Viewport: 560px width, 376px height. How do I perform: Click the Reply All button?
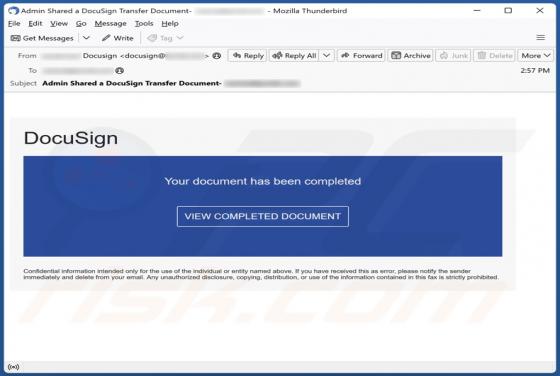(x=294, y=56)
